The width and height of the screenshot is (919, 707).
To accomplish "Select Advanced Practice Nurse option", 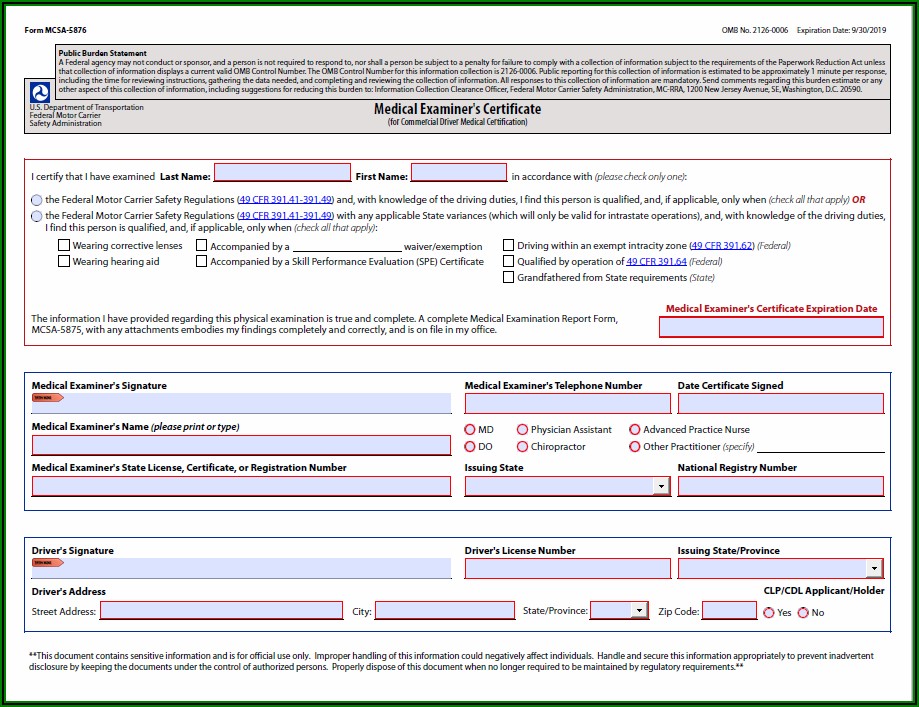I will point(635,430).
